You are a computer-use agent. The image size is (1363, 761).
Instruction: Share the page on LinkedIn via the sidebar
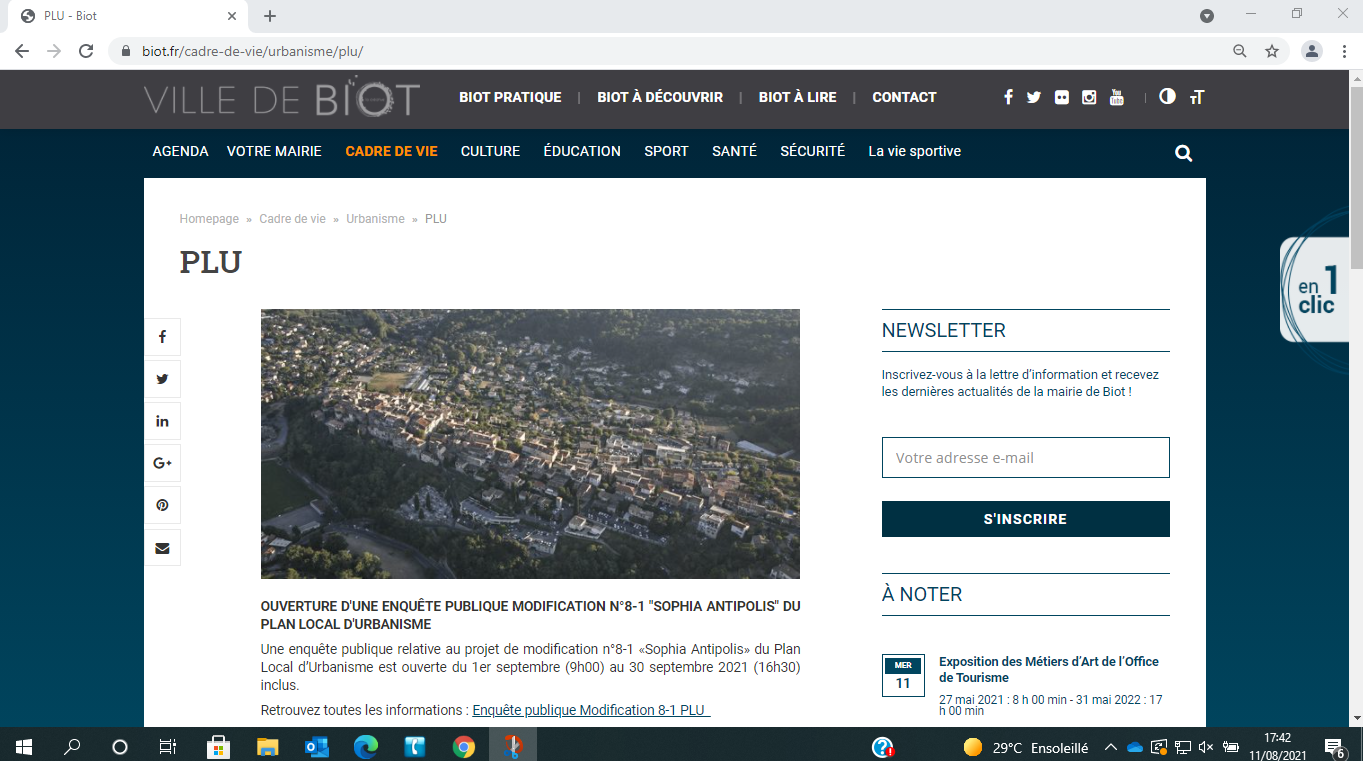click(162, 421)
